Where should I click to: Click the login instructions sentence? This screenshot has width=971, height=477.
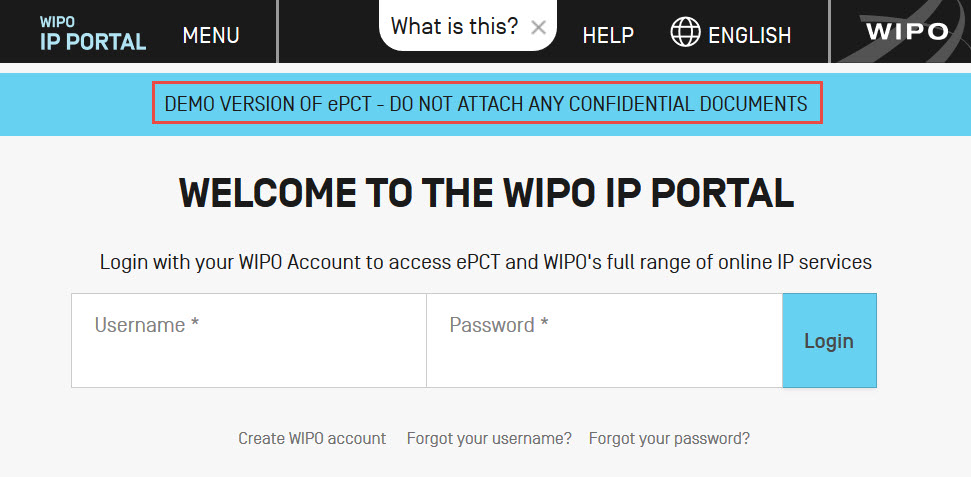486,262
